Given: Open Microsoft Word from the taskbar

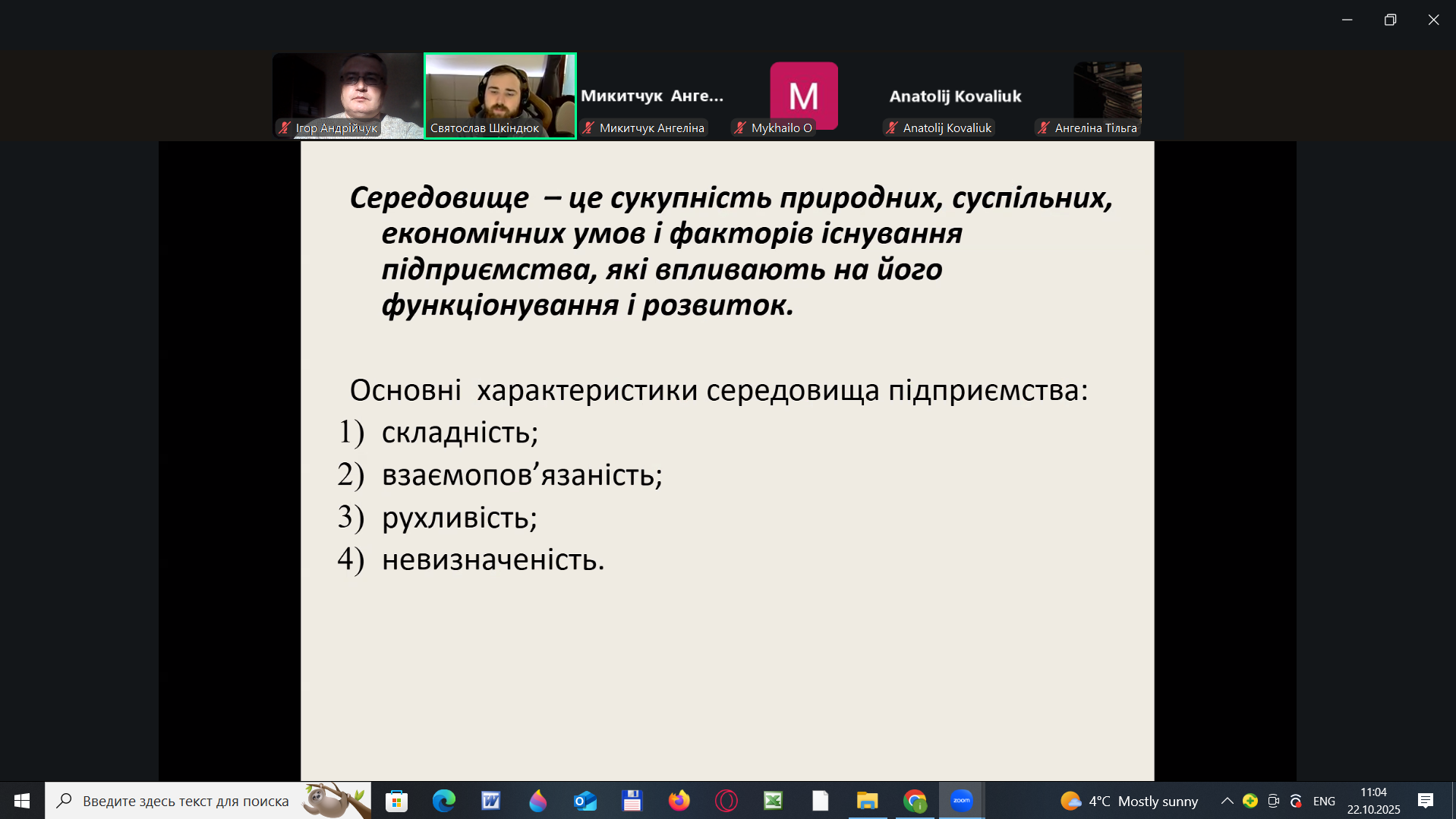Looking at the screenshot, I should (490, 801).
